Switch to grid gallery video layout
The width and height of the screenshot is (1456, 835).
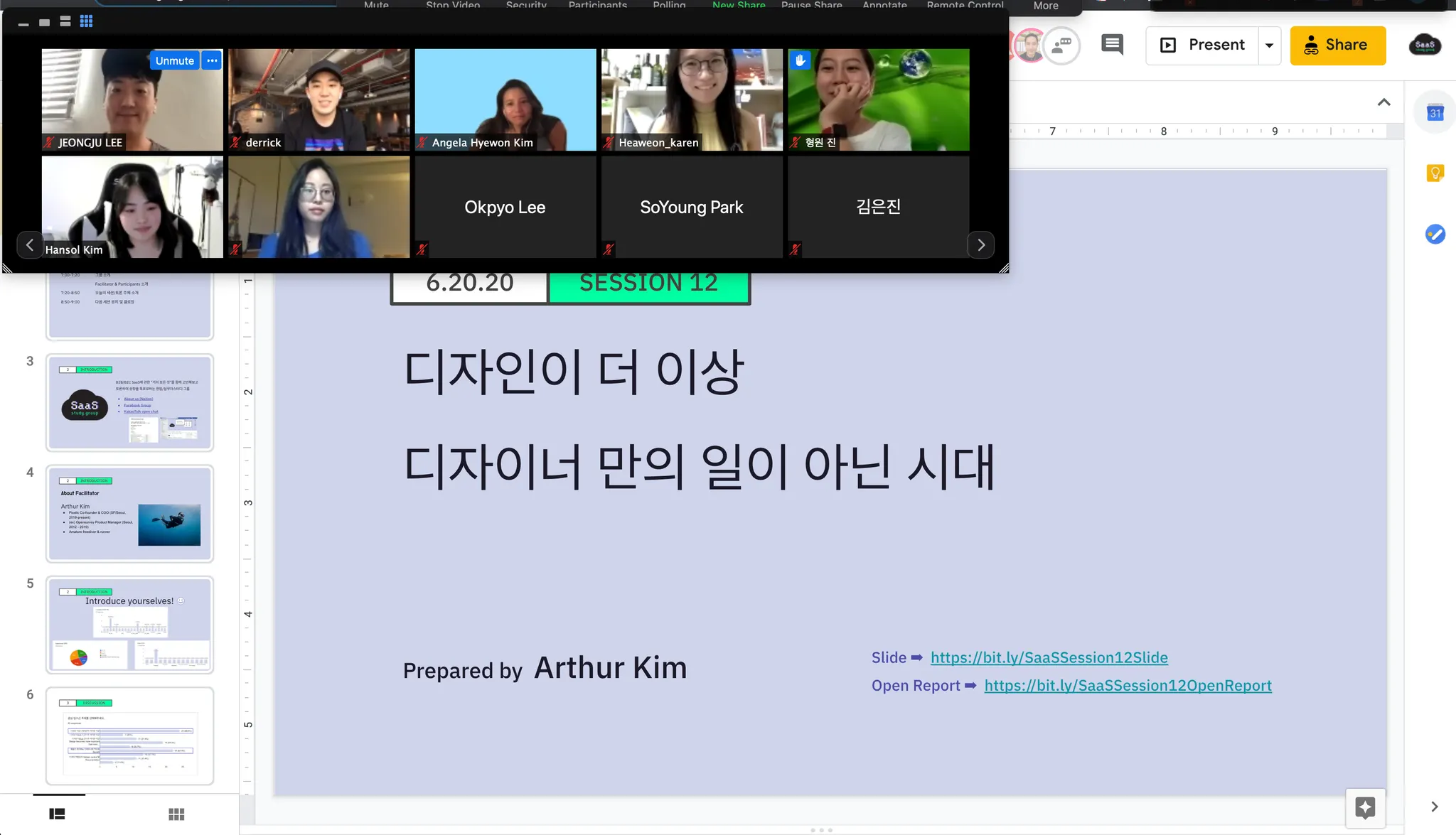(x=86, y=21)
